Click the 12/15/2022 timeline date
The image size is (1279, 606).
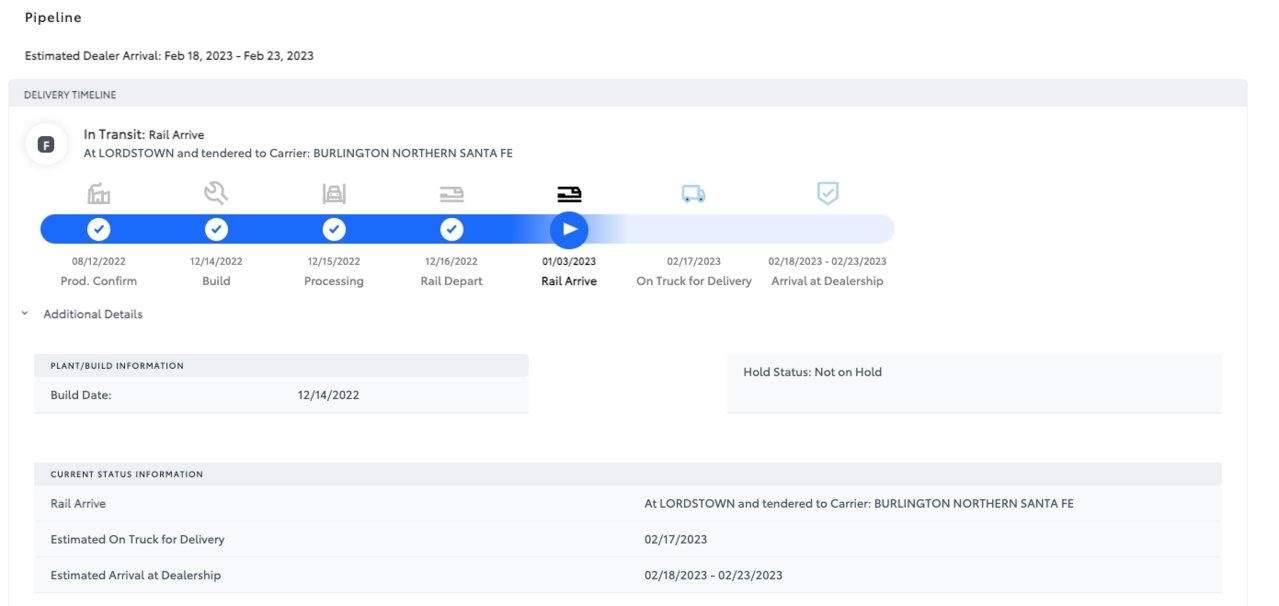tap(334, 262)
